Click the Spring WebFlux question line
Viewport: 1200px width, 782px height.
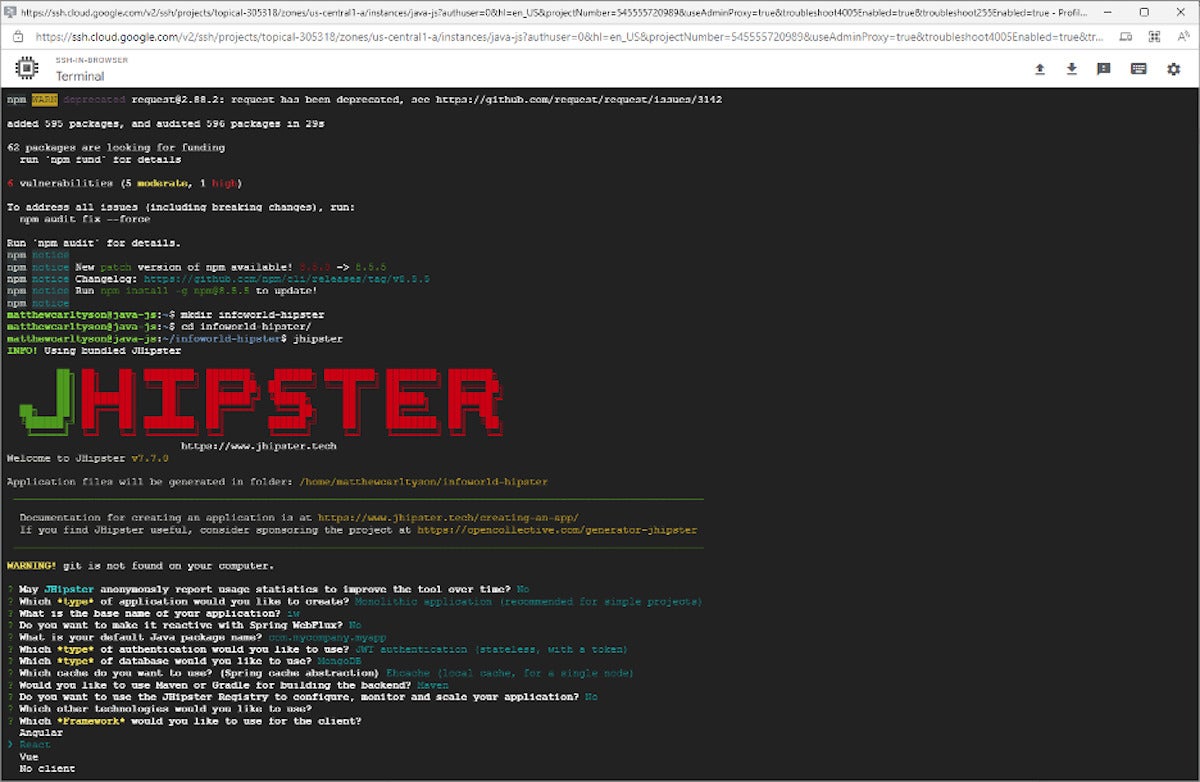coord(184,625)
